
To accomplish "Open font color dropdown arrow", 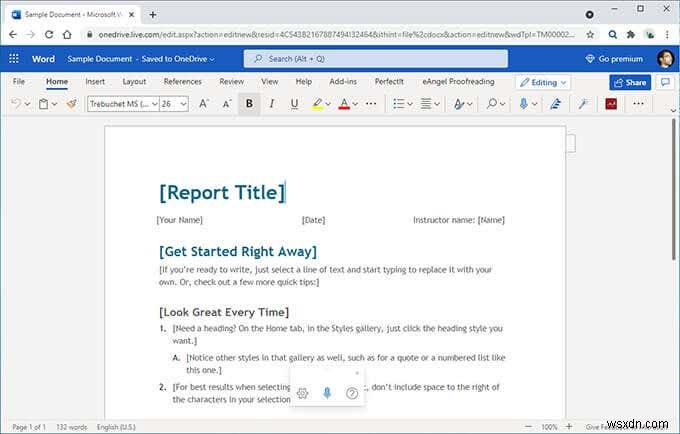I will click(355, 104).
